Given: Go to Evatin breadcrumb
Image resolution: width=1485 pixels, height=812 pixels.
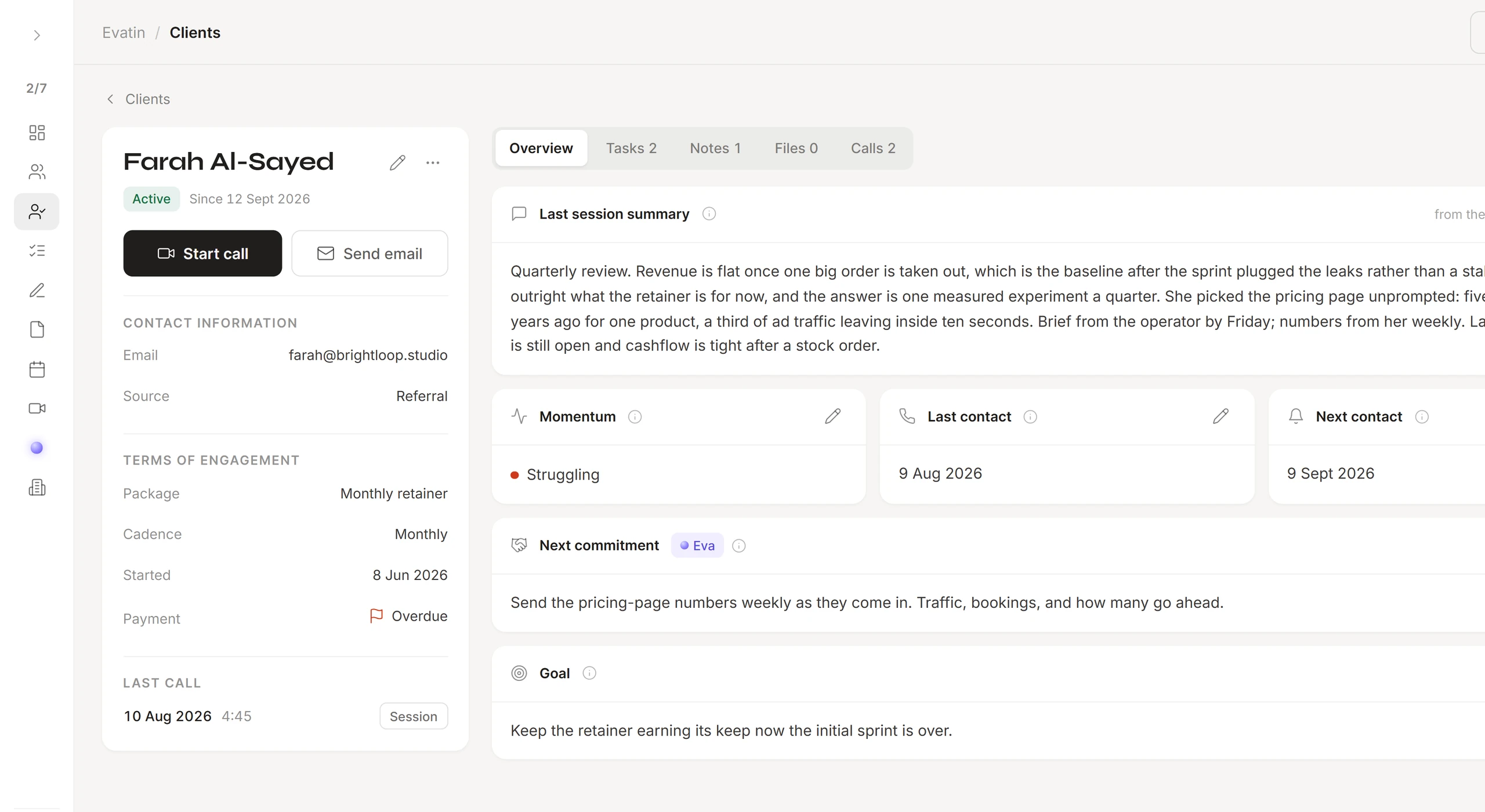Looking at the screenshot, I should pyautogui.click(x=124, y=32).
